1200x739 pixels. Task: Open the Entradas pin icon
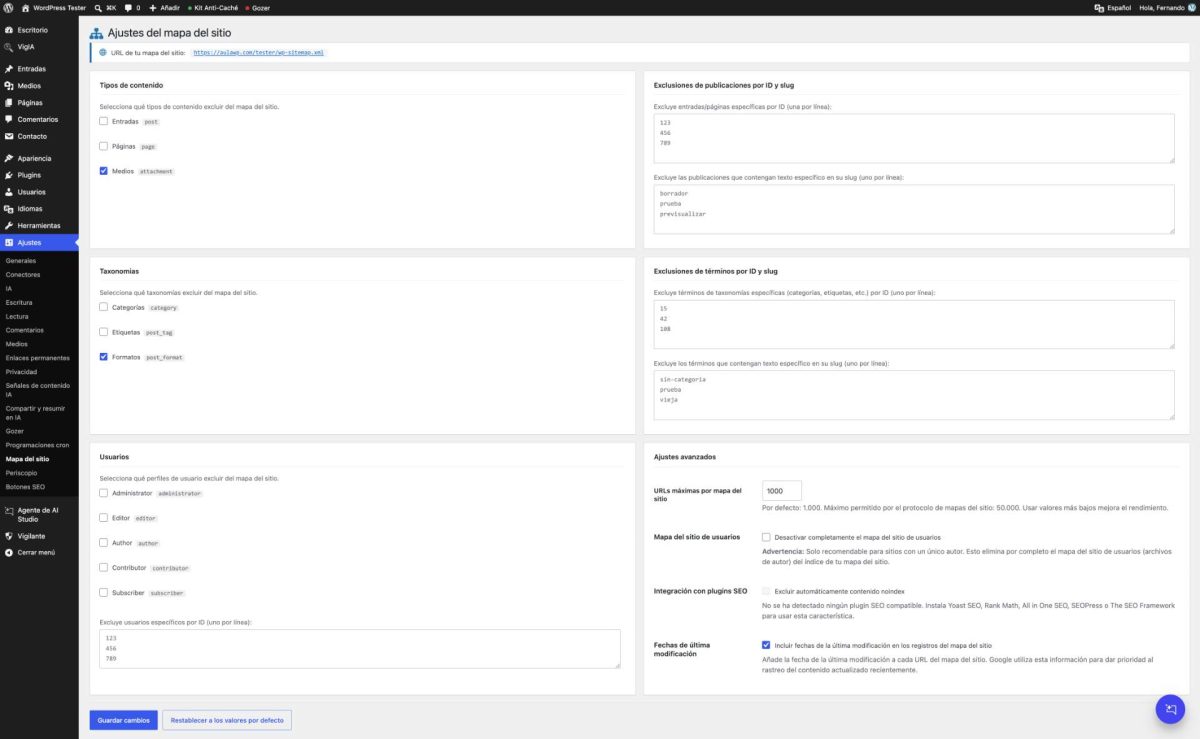9,69
